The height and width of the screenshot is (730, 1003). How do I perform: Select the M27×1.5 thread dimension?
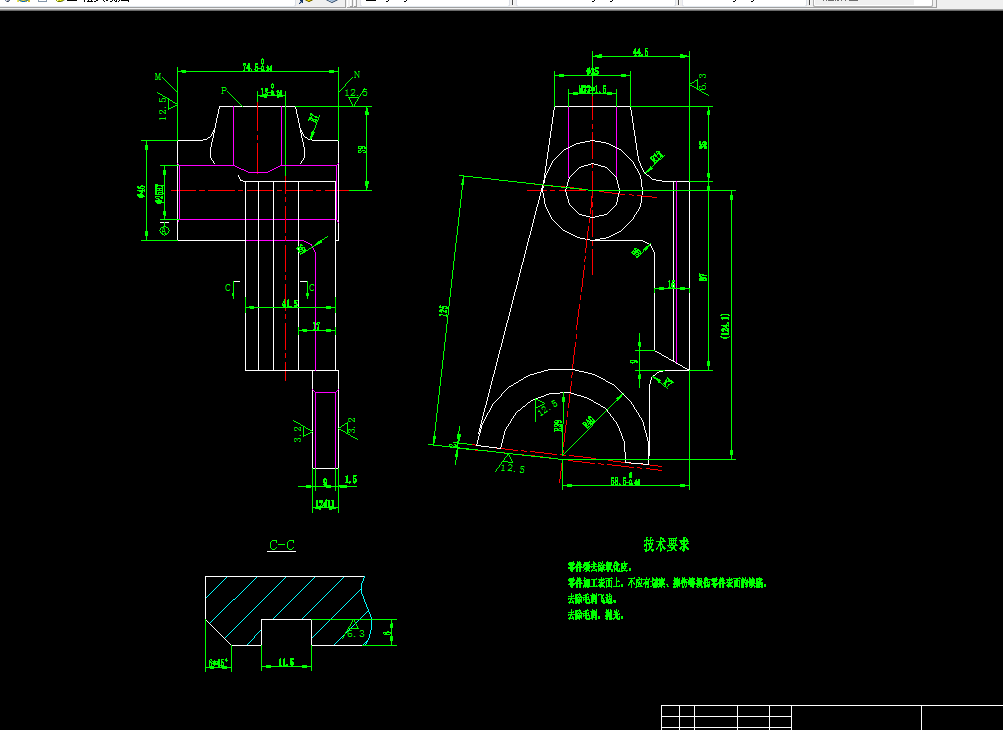[592, 89]
